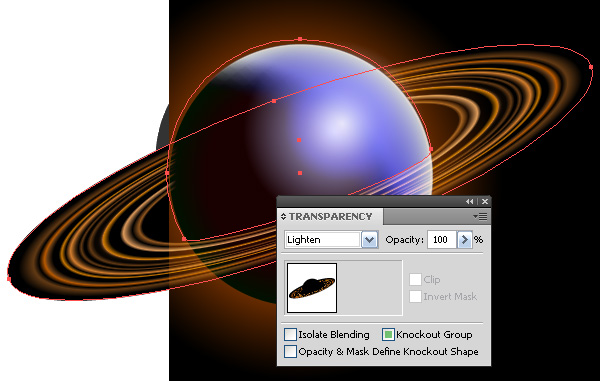Select the Transparency tab
The height and width of the screenshot is (381, 600).
tap(331, 217)
